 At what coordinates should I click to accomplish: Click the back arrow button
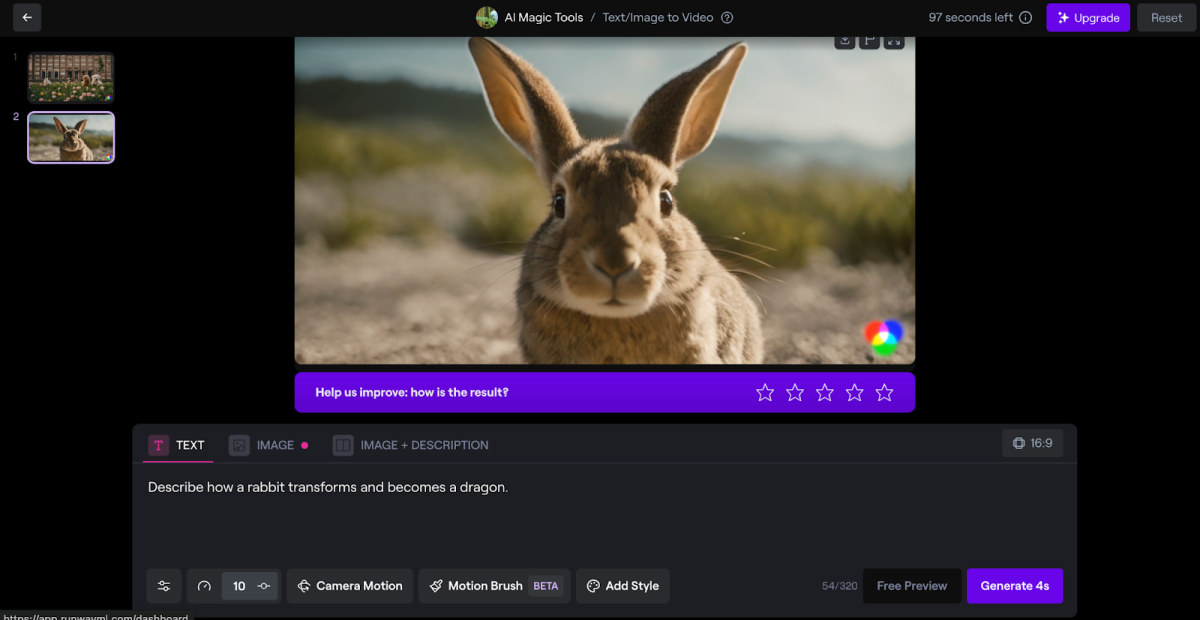27,17
